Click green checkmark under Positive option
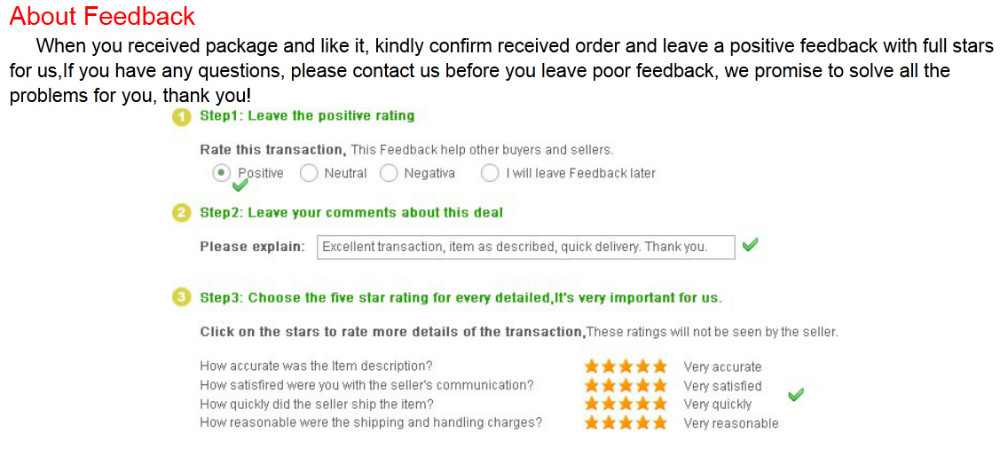The width and height of the screenshot is (1000, 449). (240, 186)
